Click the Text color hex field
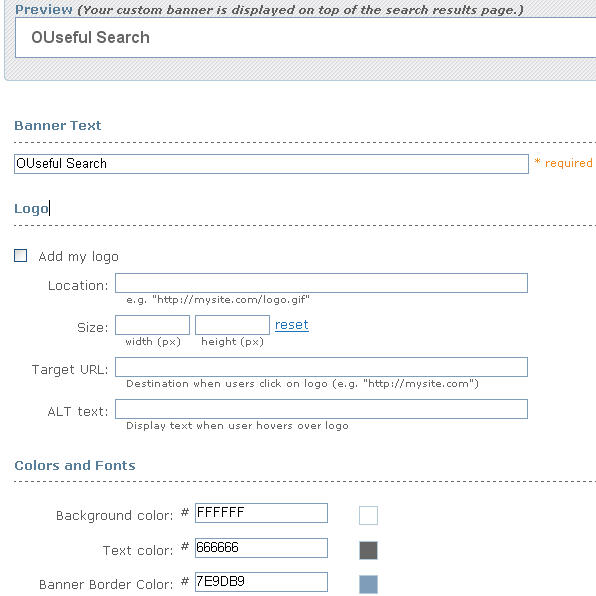The image size is (596, 596). [x=261, y=548]
